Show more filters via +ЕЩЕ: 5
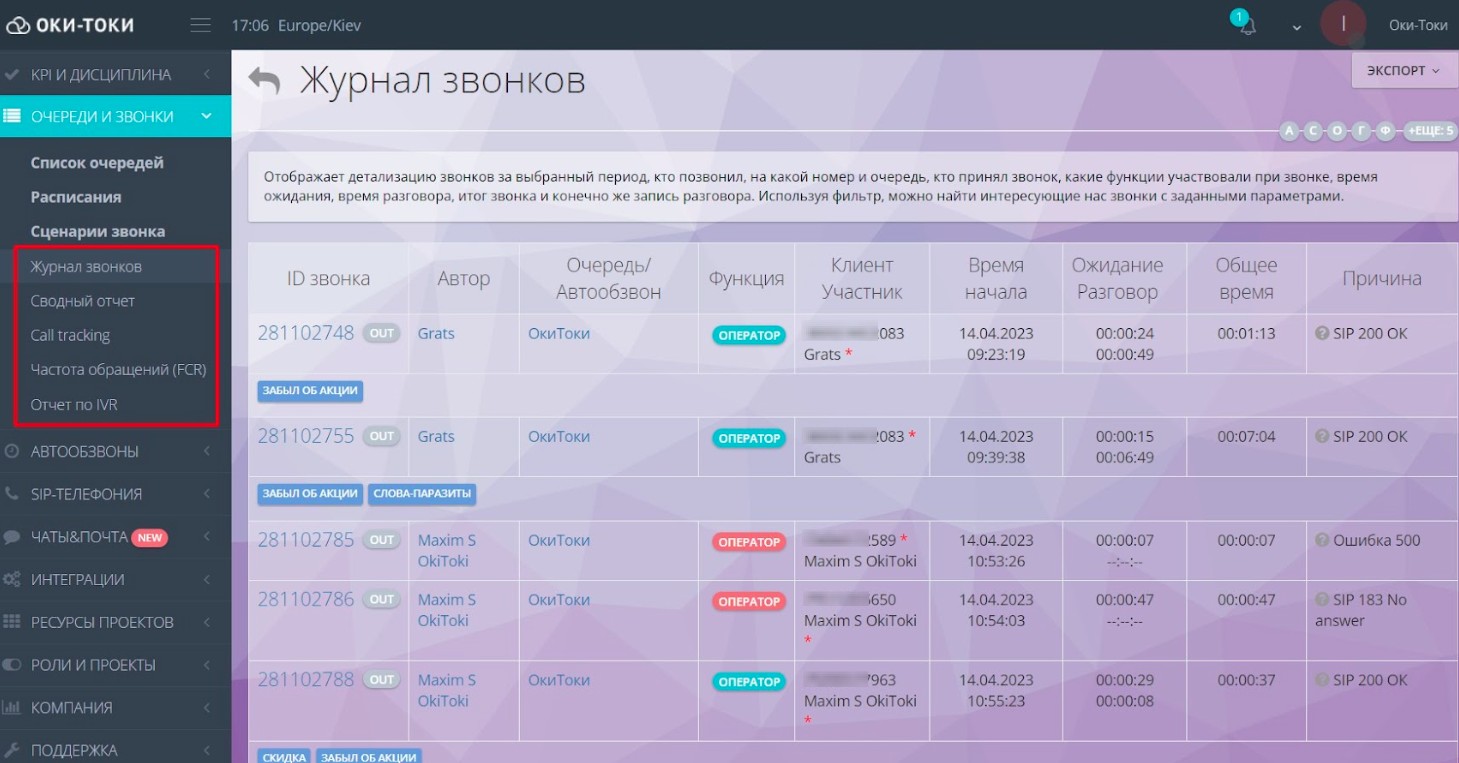 pyautogui.click(x=1429, y=131)
